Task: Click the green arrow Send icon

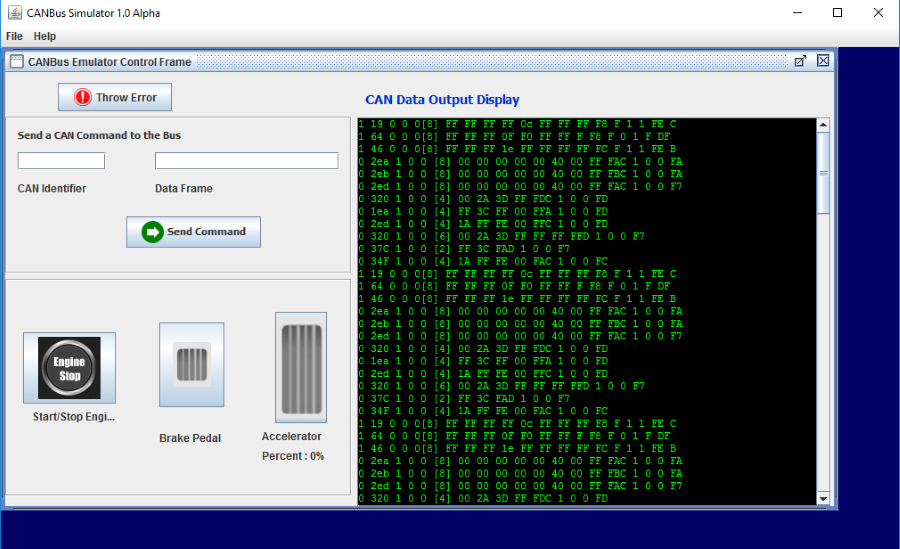Action: (x=152, y=231)
